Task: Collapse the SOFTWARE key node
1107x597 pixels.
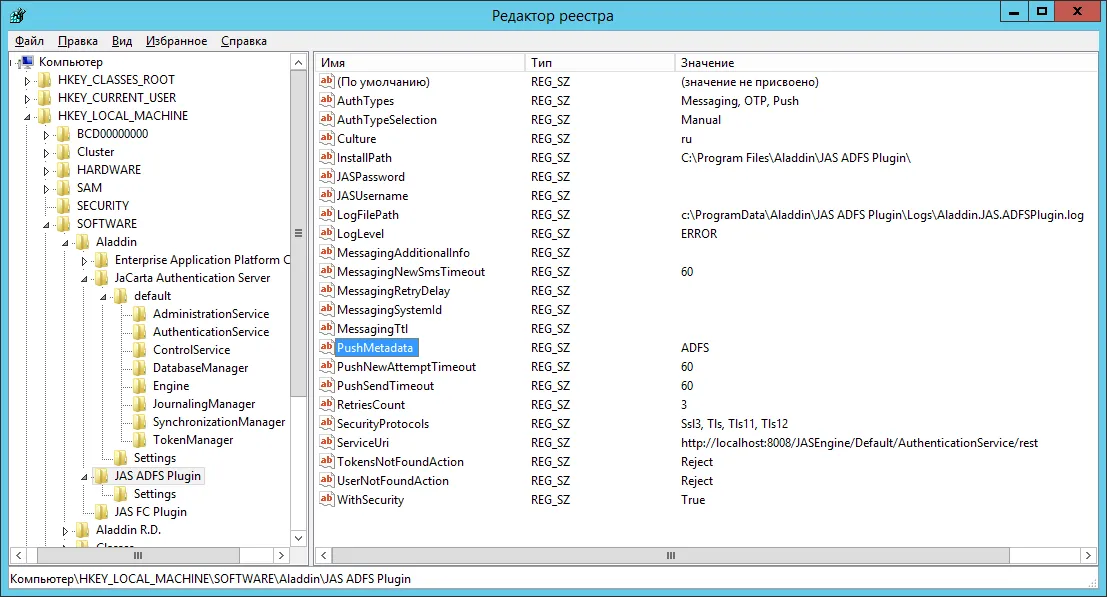Action: tap(47, 225)
